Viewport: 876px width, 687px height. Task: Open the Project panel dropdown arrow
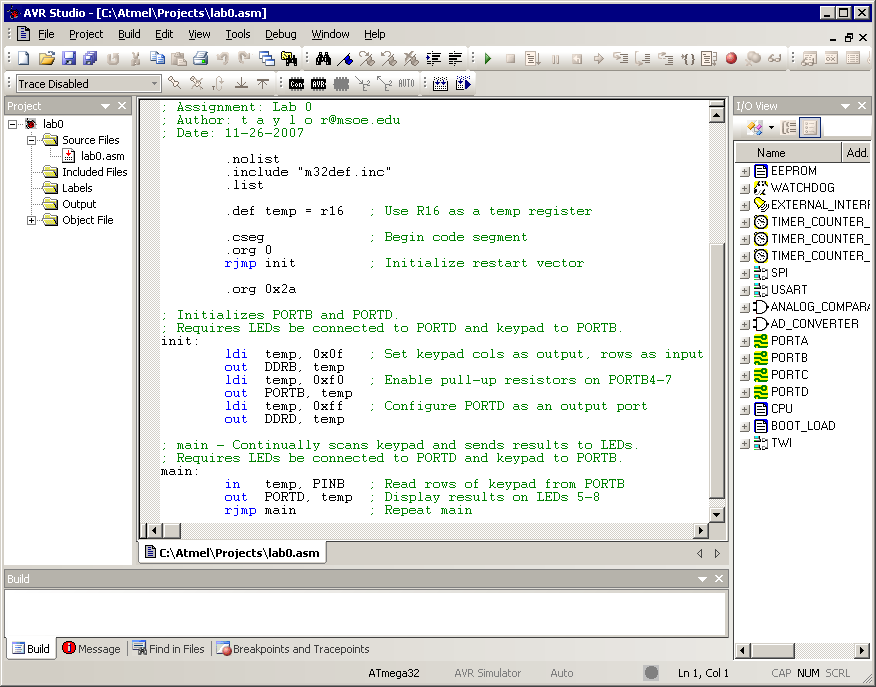pyautogui.click(x=105, y=106)
